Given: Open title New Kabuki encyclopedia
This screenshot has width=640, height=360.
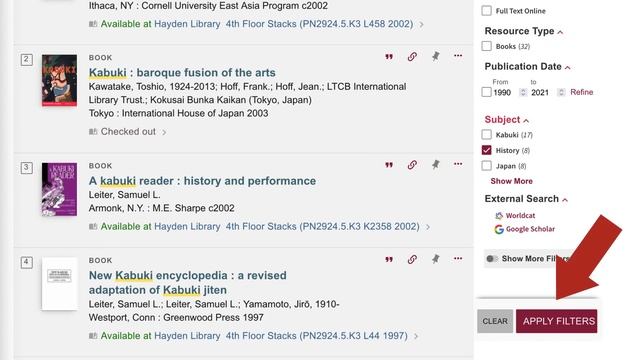Looking at the screenshot, I should 187,282.
